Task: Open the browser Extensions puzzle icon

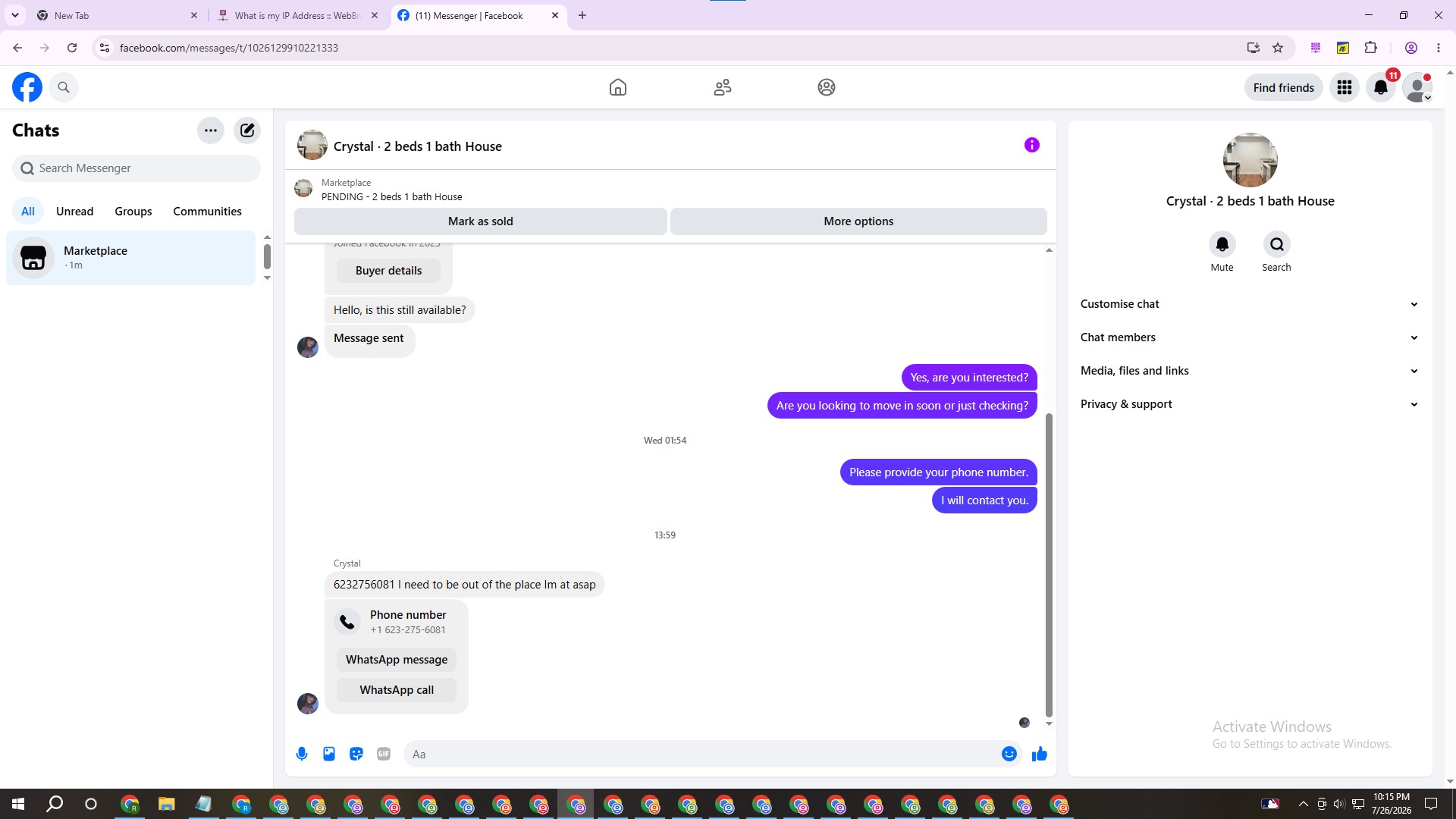Action: 1371,48
